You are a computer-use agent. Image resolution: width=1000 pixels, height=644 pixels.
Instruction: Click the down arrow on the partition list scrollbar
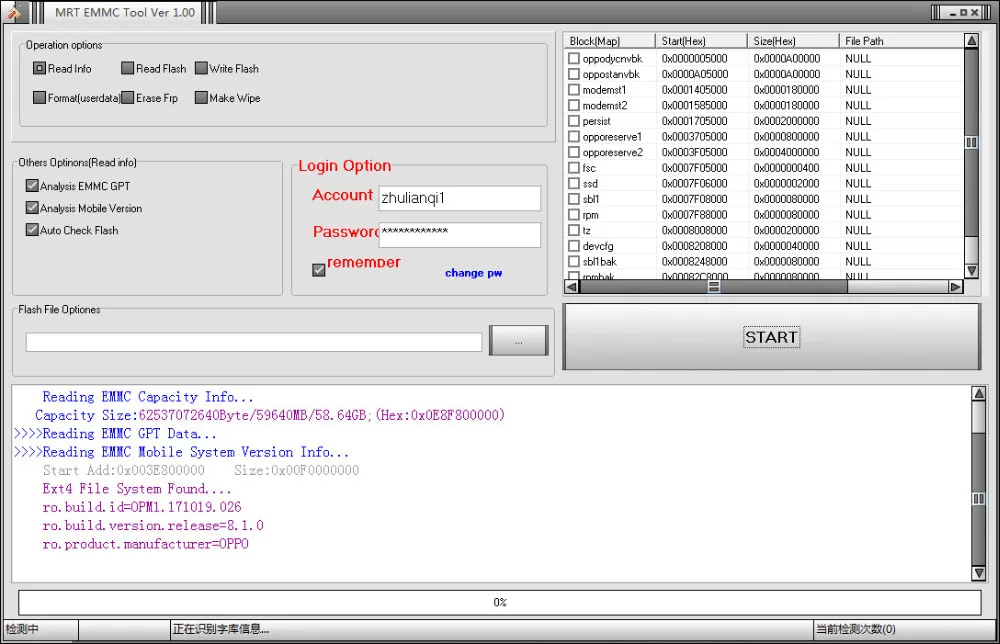click(971, 270)
